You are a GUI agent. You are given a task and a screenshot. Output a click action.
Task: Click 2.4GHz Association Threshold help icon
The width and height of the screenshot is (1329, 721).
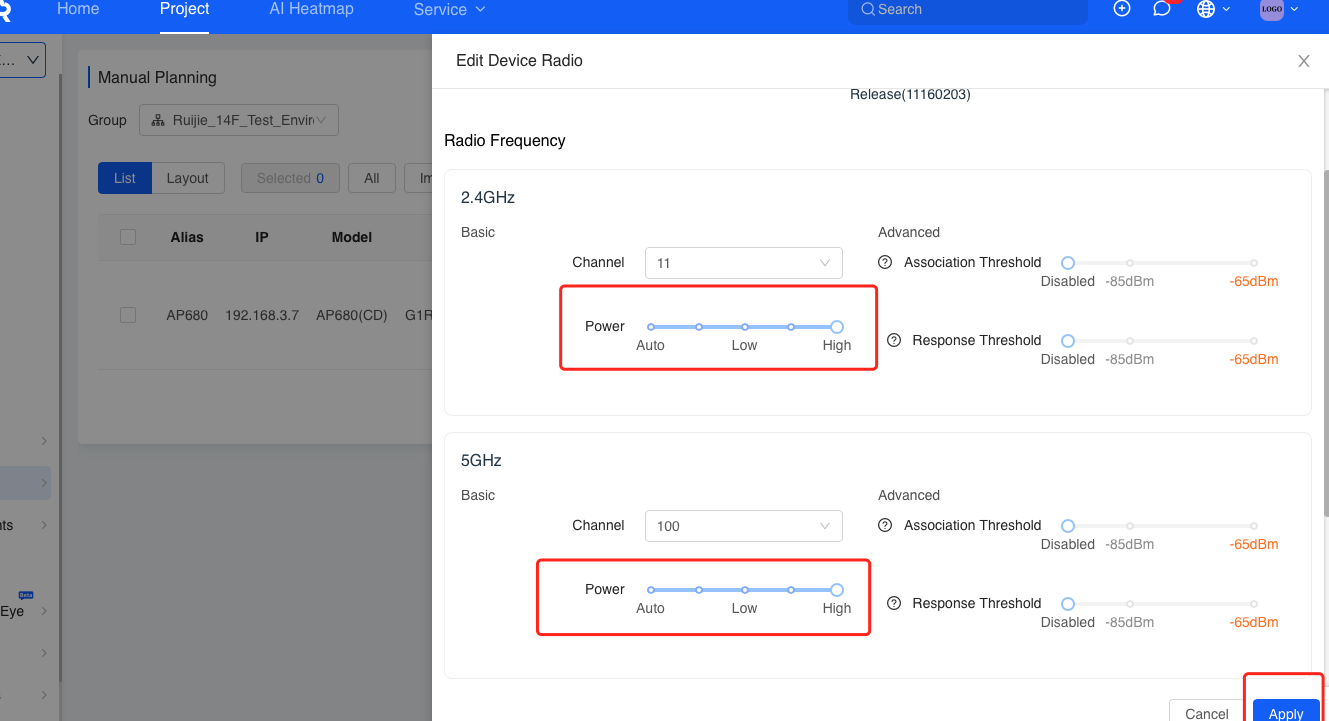tap(885, 262)
